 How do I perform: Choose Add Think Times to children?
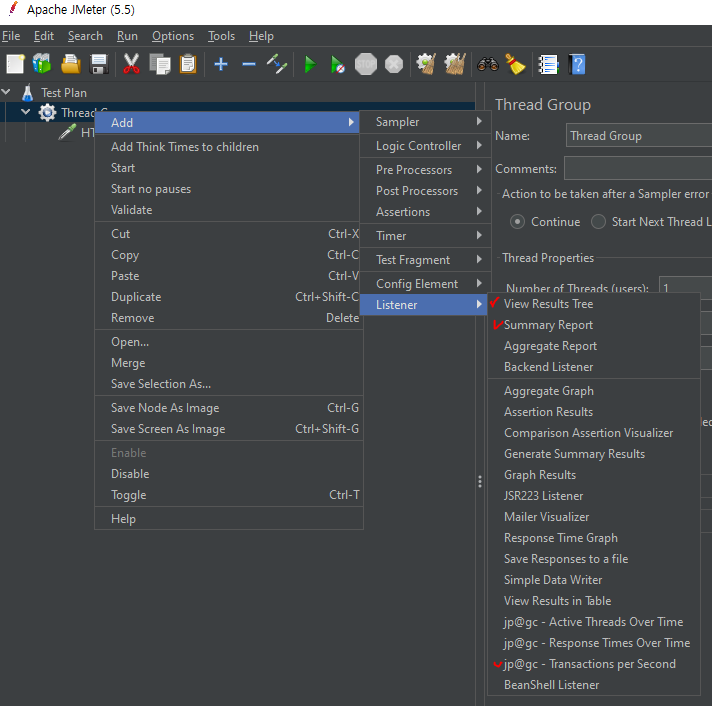tap(228, 147)
